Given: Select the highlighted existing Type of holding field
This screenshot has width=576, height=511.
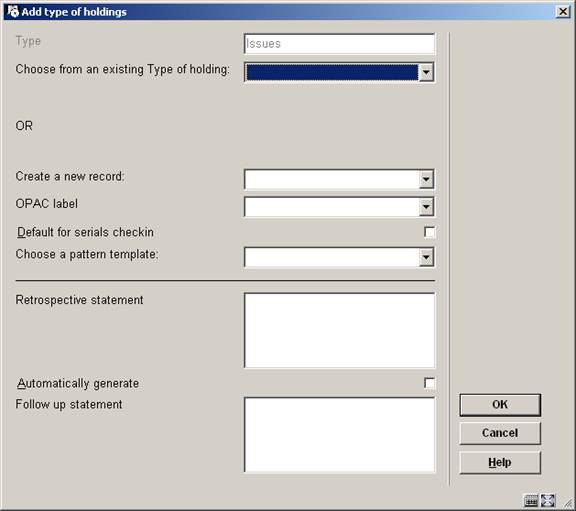Looking at the screenshot, I should (332, 72).
